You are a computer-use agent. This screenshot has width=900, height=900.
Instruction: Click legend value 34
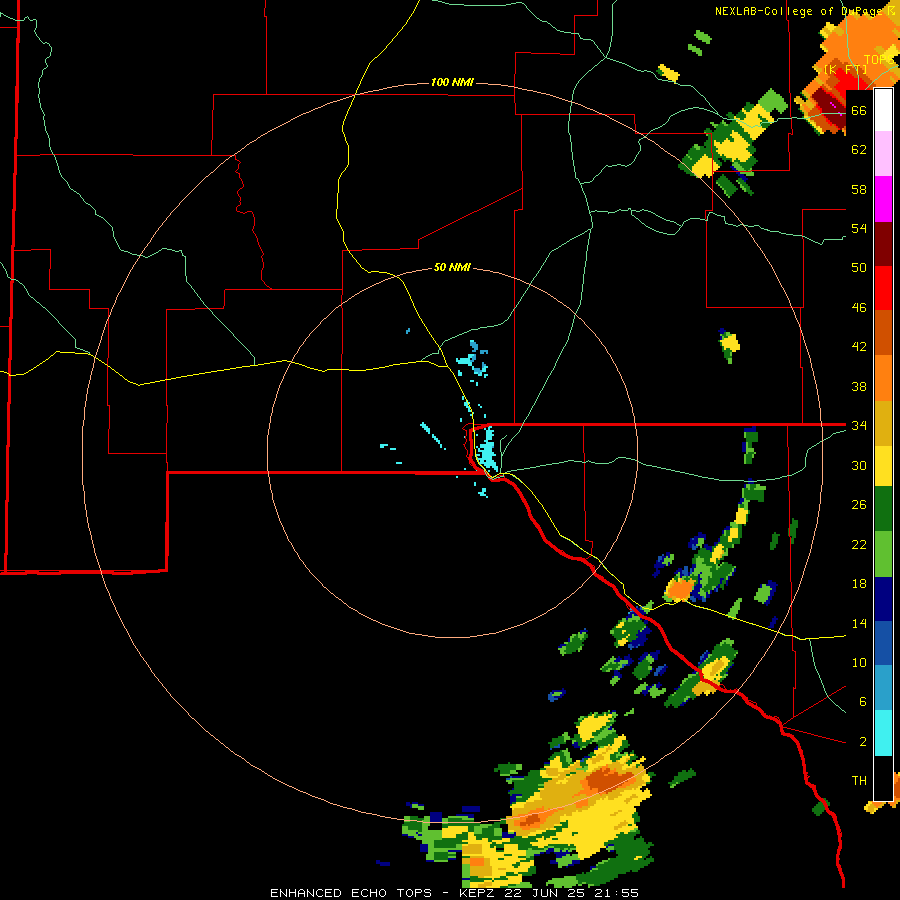click(x=859, y=426)
